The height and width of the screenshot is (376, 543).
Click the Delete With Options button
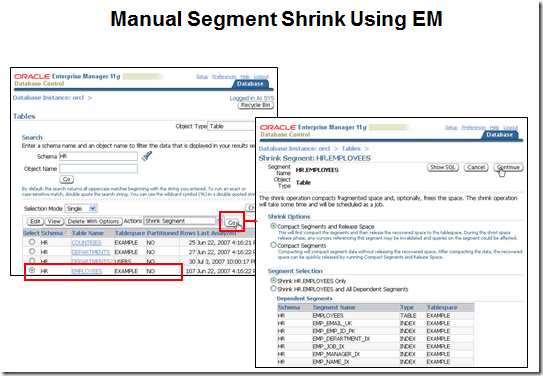pyautogui.click(x=94, y=221)
